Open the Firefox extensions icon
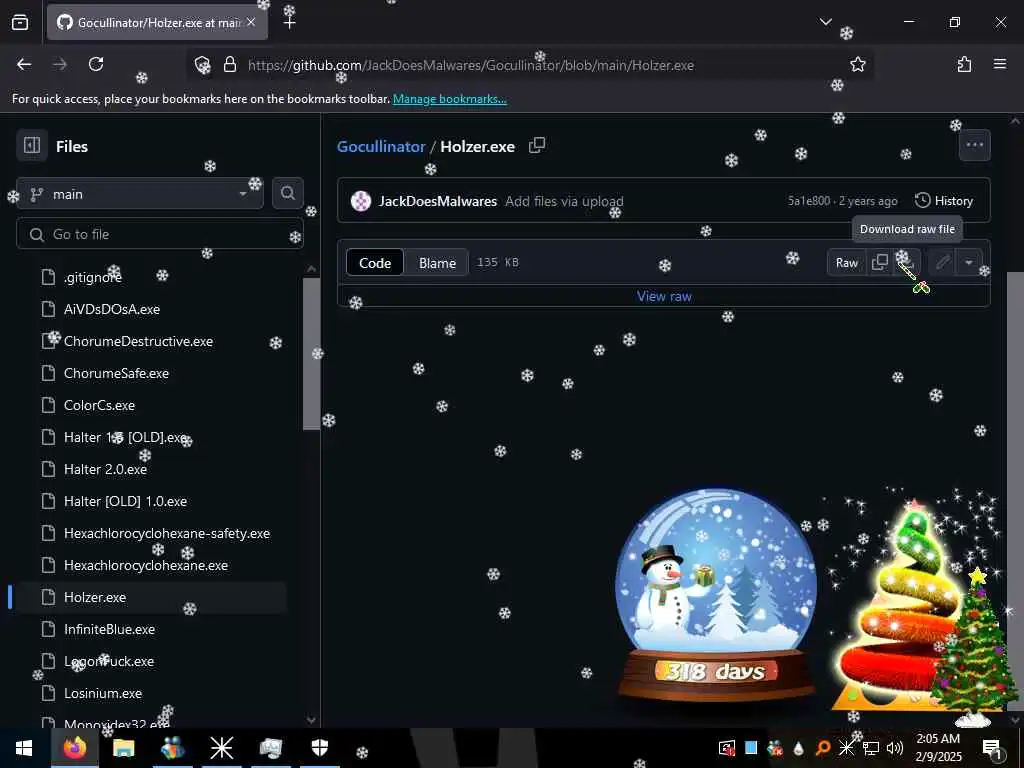The image size is (1024, 768). click(964, 64)
